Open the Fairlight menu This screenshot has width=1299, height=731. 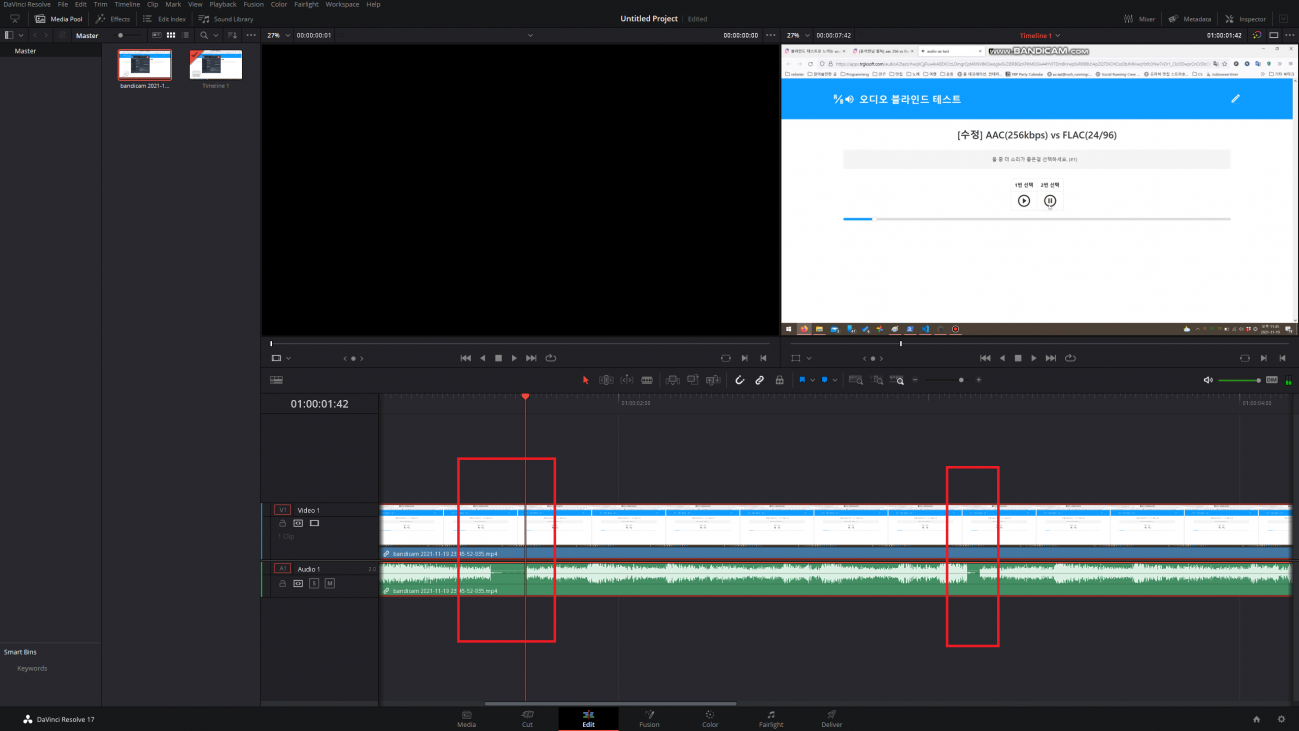click(306, 4)
